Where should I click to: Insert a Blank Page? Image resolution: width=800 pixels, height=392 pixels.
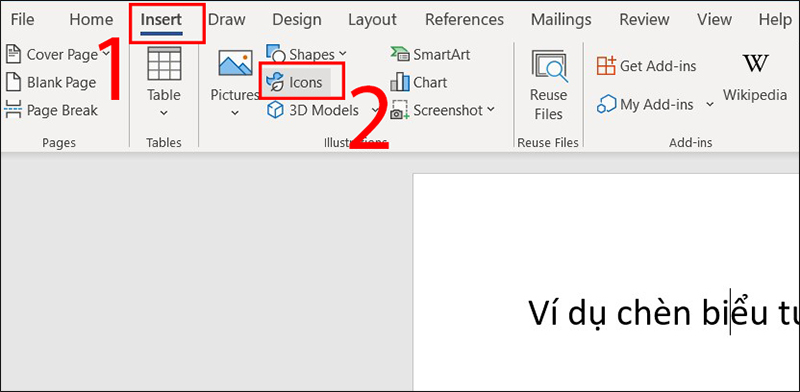click(x=51, y=82)
